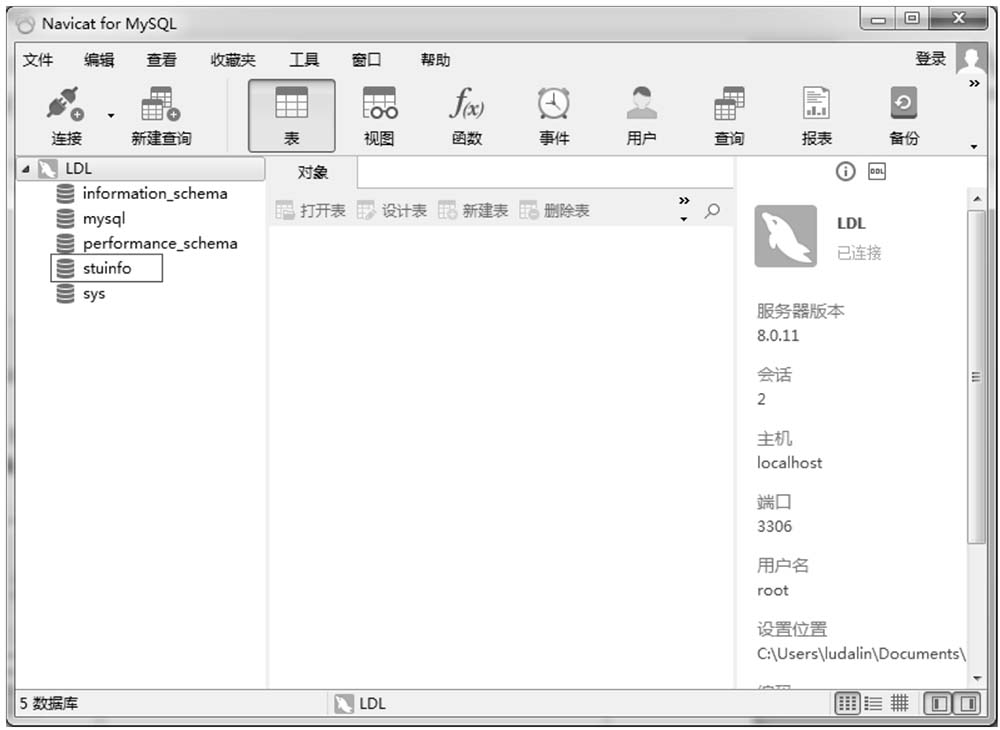Click the info panel scrollbar thumb
Viewport: 1000px width, 730px height.
(x=976, y=377)
